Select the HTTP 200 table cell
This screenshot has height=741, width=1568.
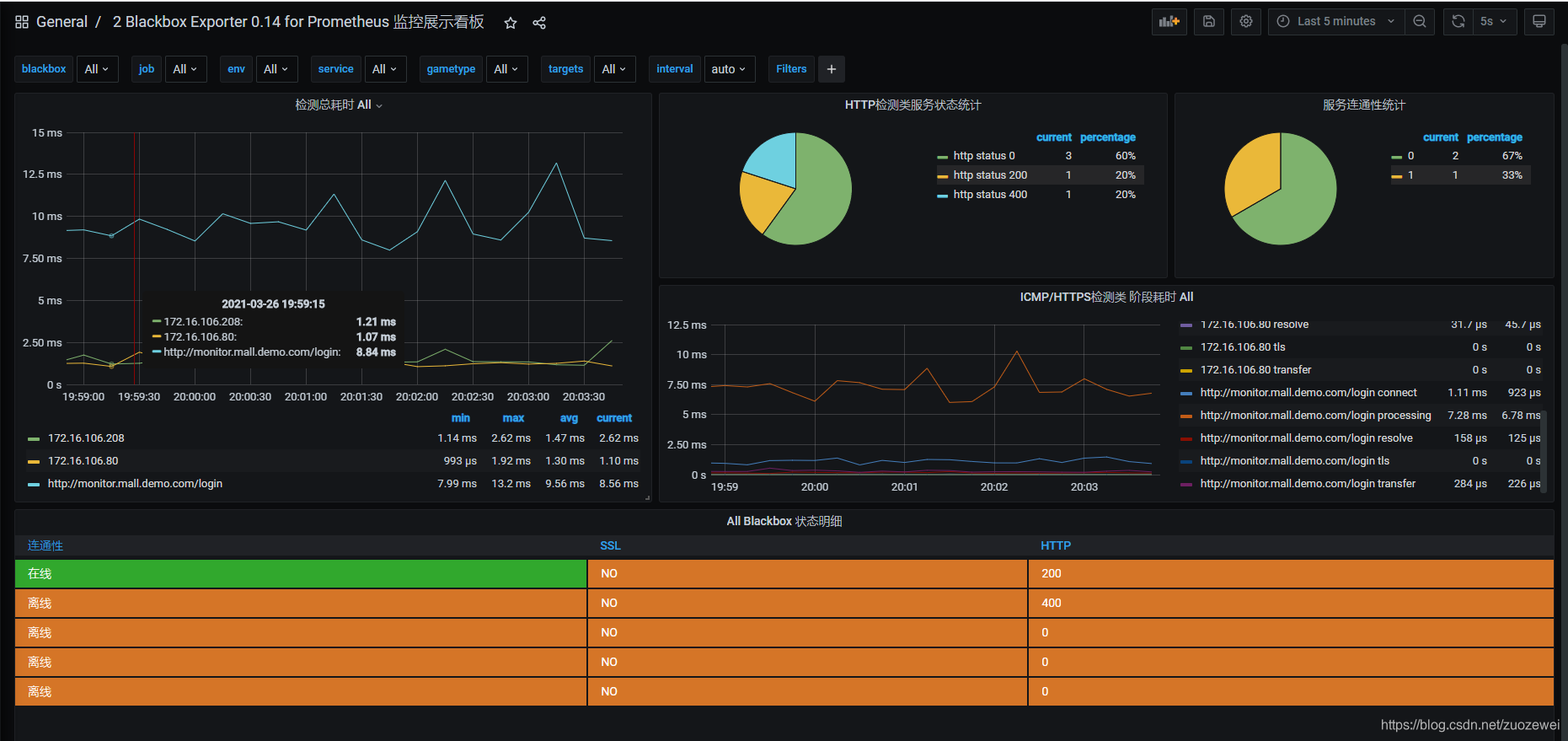pos(1291,574)
